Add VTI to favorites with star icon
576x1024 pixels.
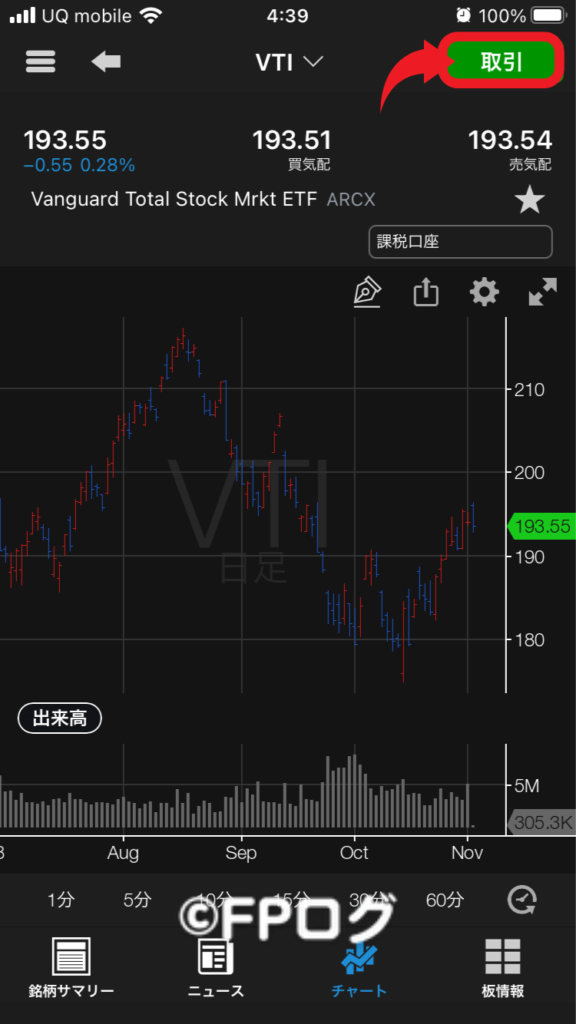530,199
